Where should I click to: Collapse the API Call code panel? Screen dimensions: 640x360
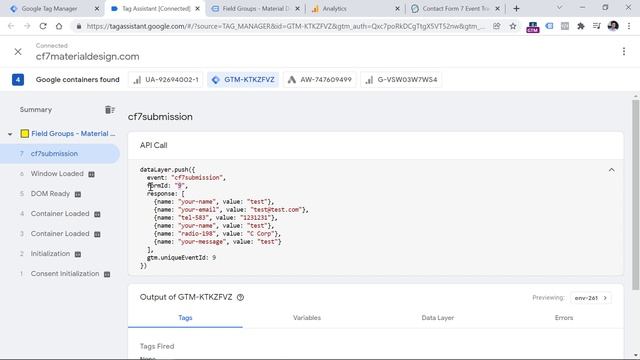(611, 170)
